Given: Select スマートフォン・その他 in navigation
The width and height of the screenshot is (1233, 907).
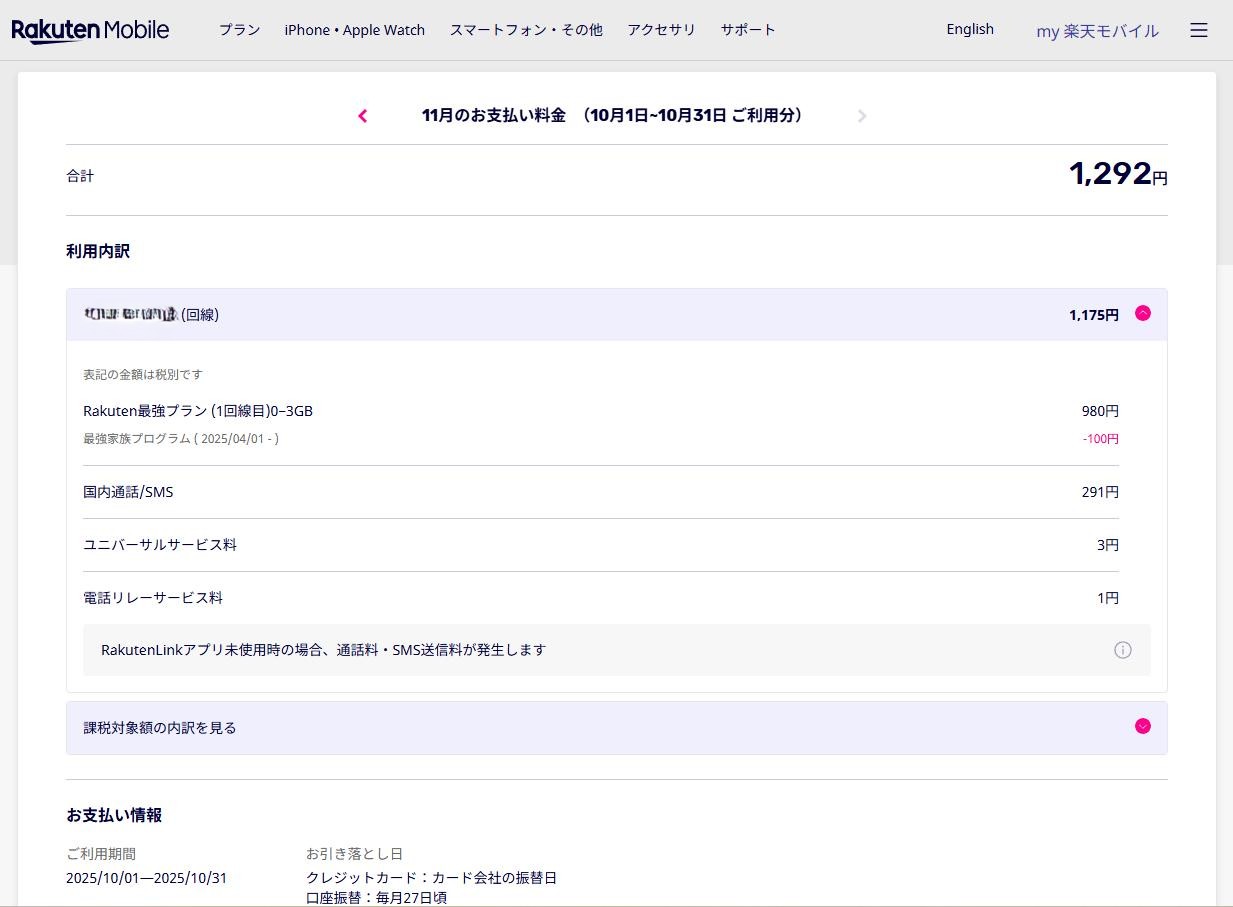Looking at the screenshot, I should pos(525,30).
